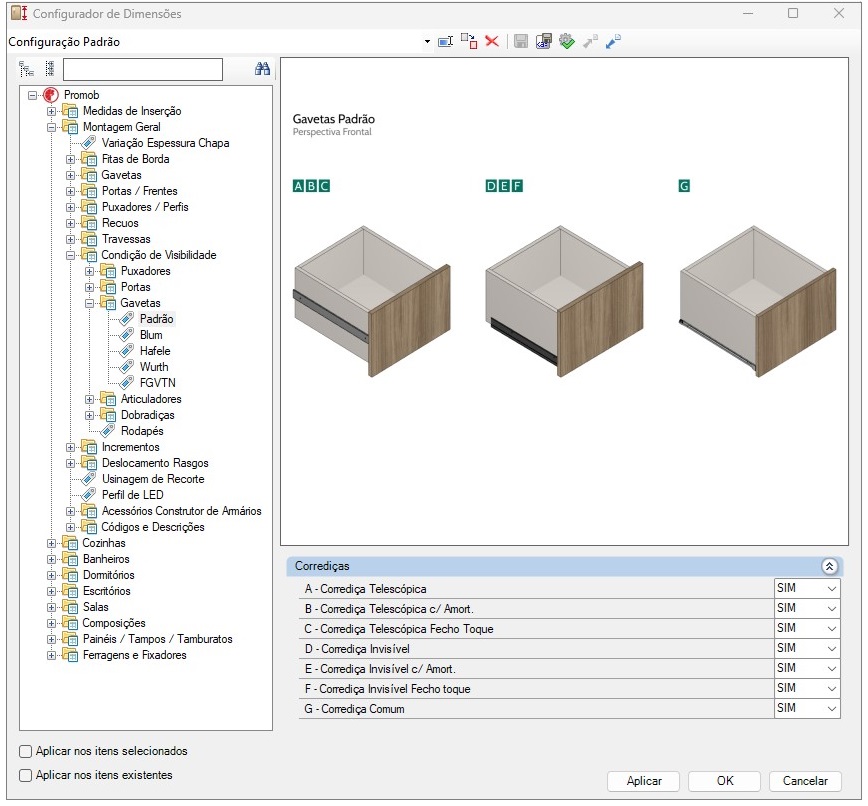Open dropdown for A - Corrediça Telescópica
This screenshot has height=806, width=868.
click(x=831, y=589)
